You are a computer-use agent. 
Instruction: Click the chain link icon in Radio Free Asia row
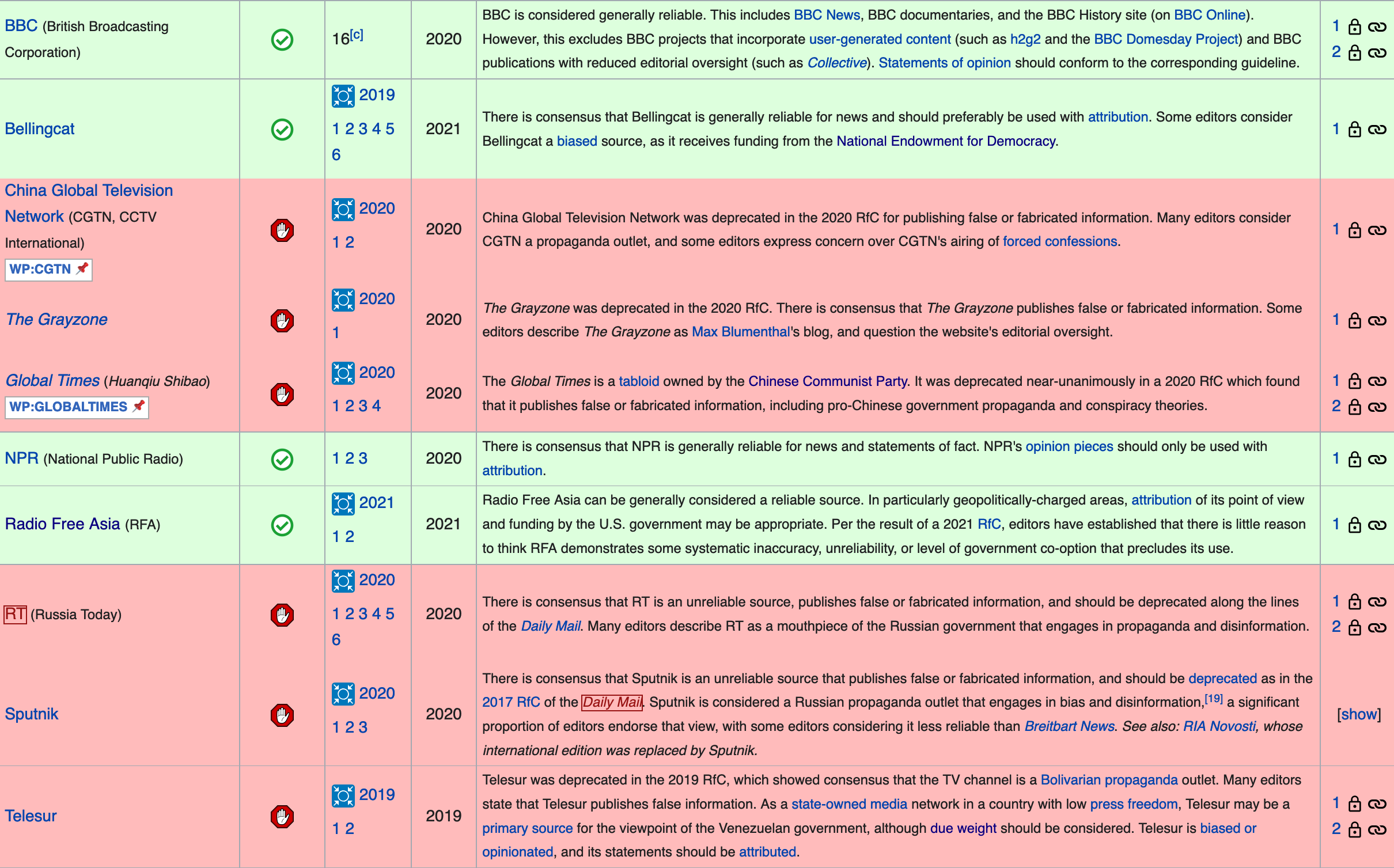tap(1377, 525)
